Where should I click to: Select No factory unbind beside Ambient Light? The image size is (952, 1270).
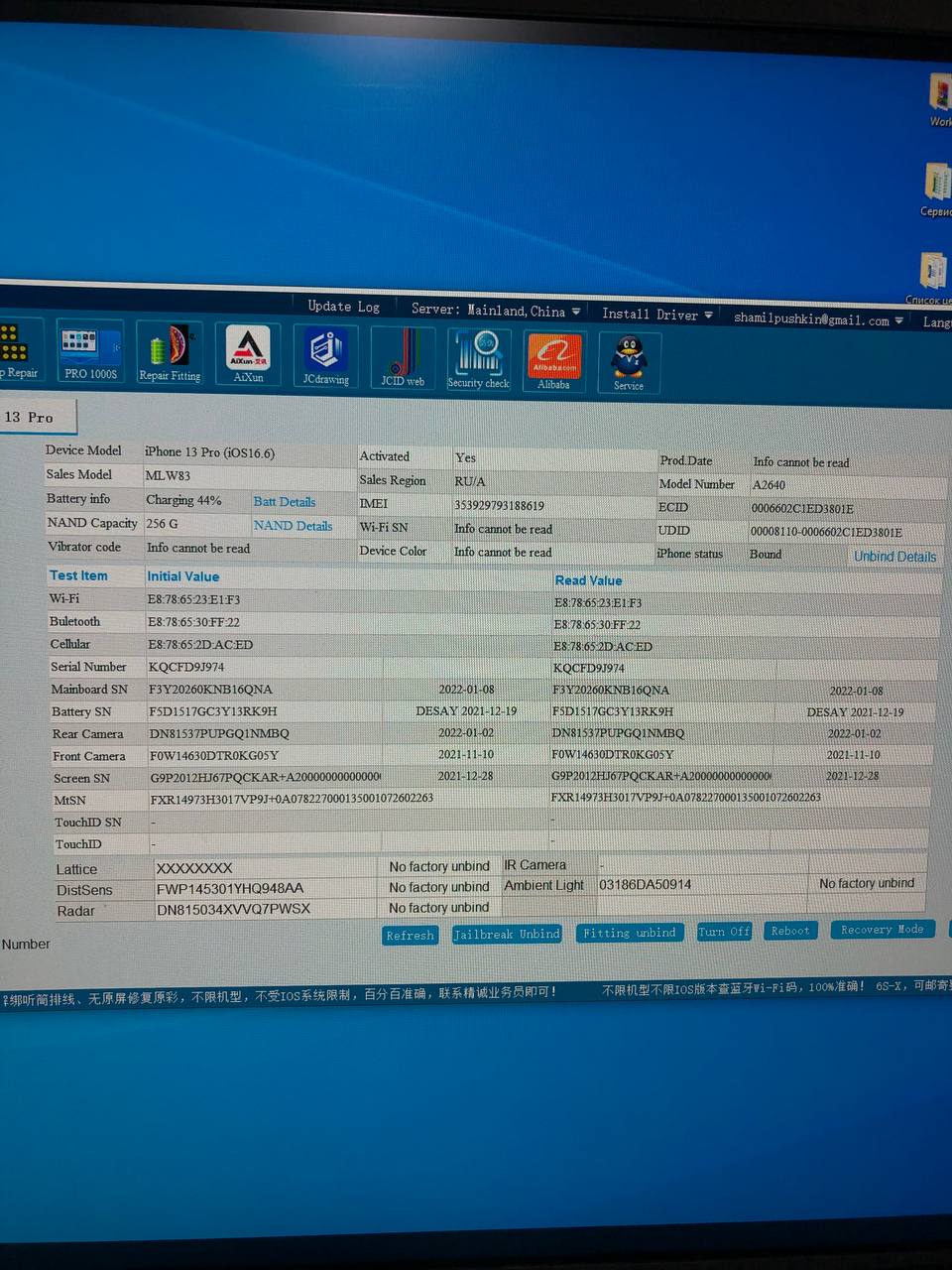click(867, 883)
